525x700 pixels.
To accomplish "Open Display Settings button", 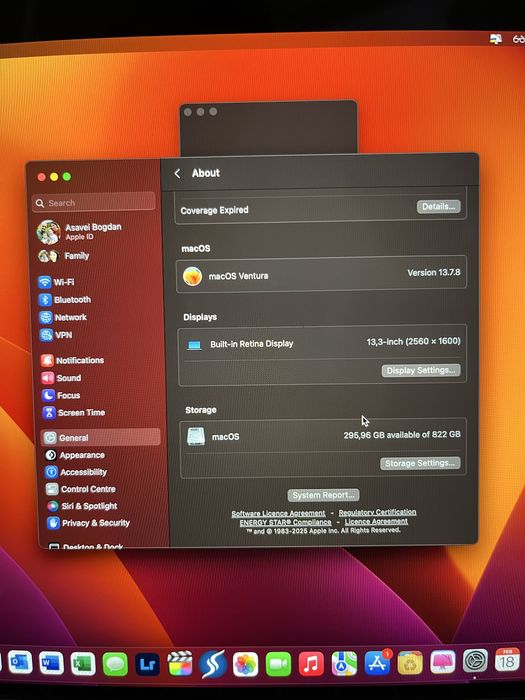I will pyautogui.click(x=421, y=371).
